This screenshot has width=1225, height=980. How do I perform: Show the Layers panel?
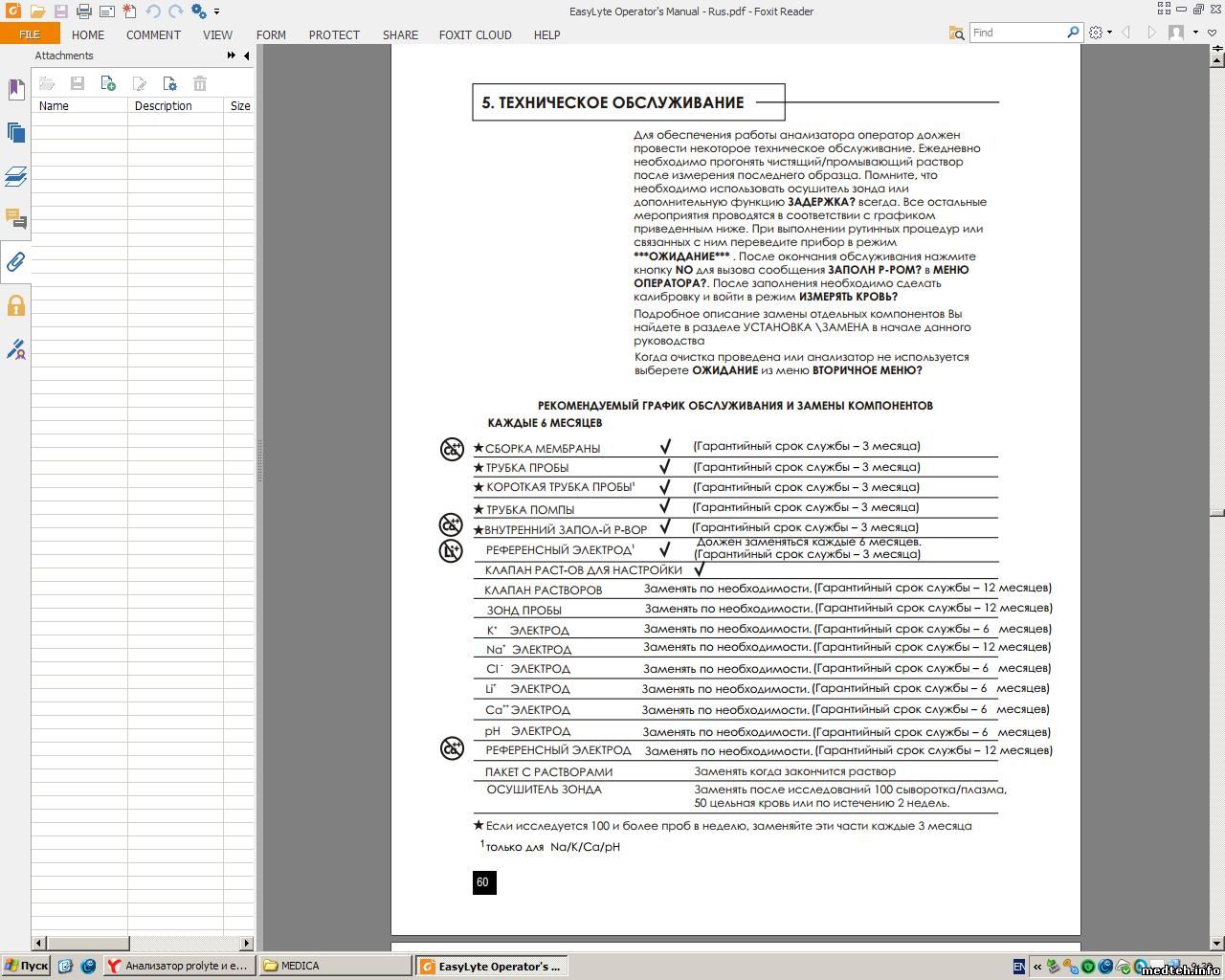(x=15, y=176)
